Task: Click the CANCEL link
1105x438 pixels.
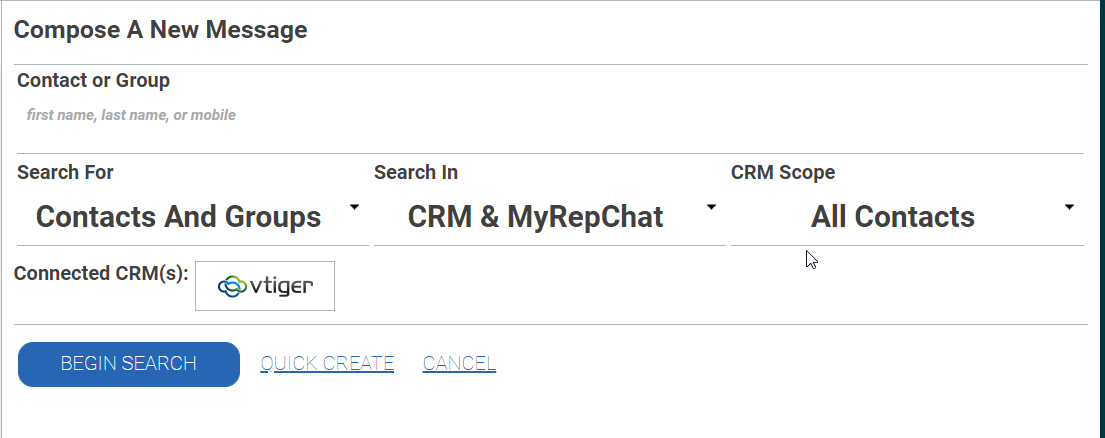Action: pos(459,364)
